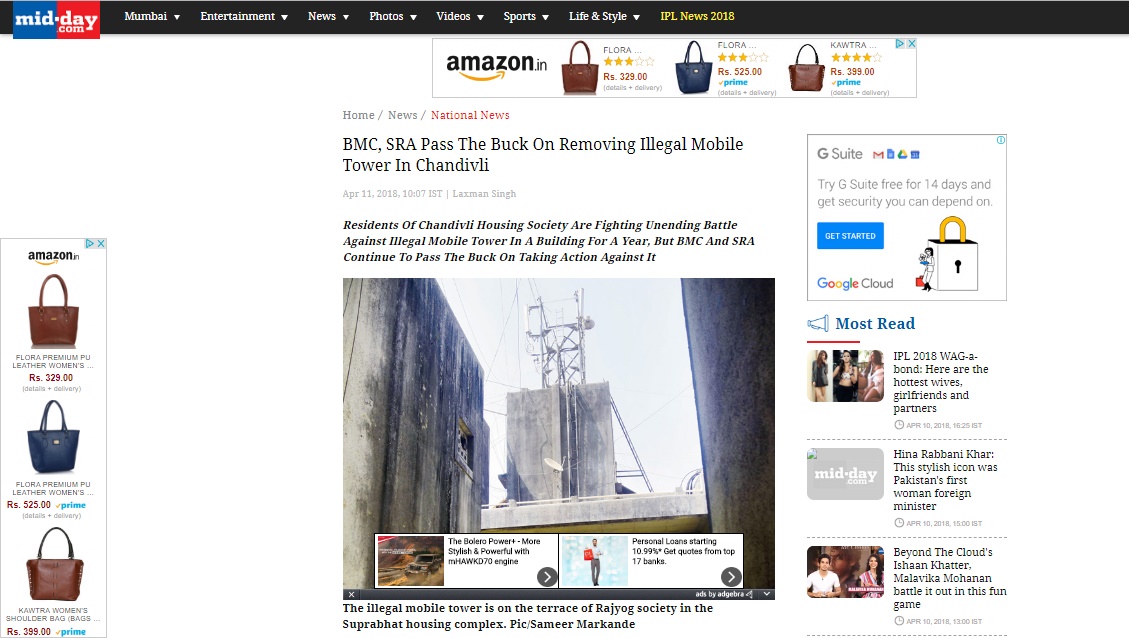Collapse adgebra ads with down chevron
This screenshot has width=1129, height=638.
(767, 594)
